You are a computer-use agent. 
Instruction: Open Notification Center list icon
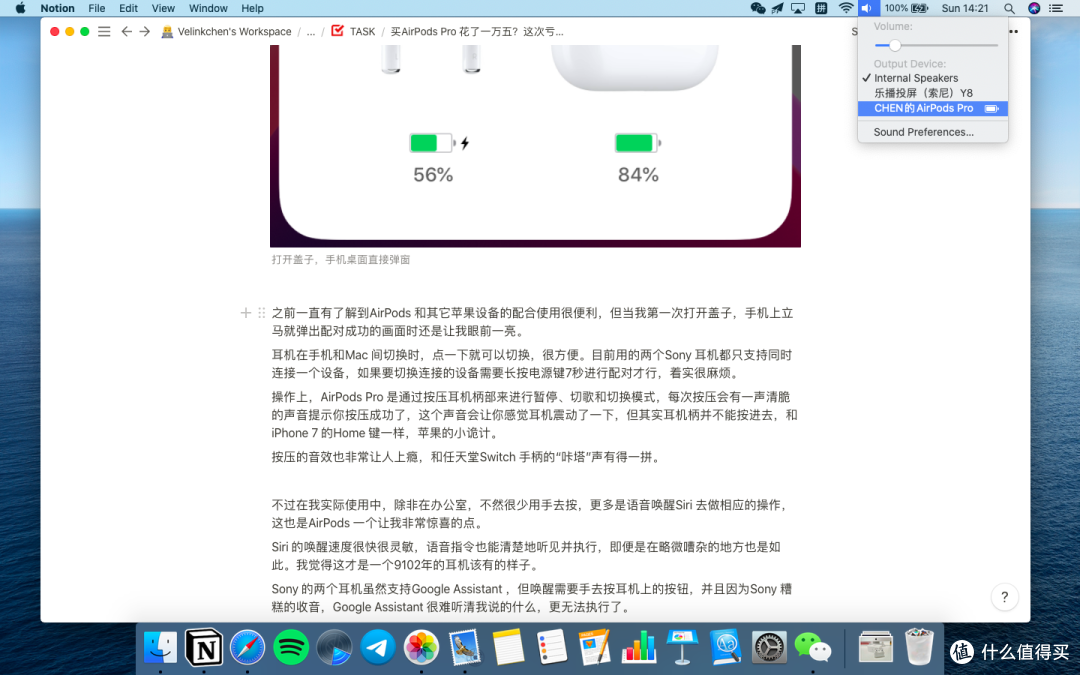tap(1056, 8)
